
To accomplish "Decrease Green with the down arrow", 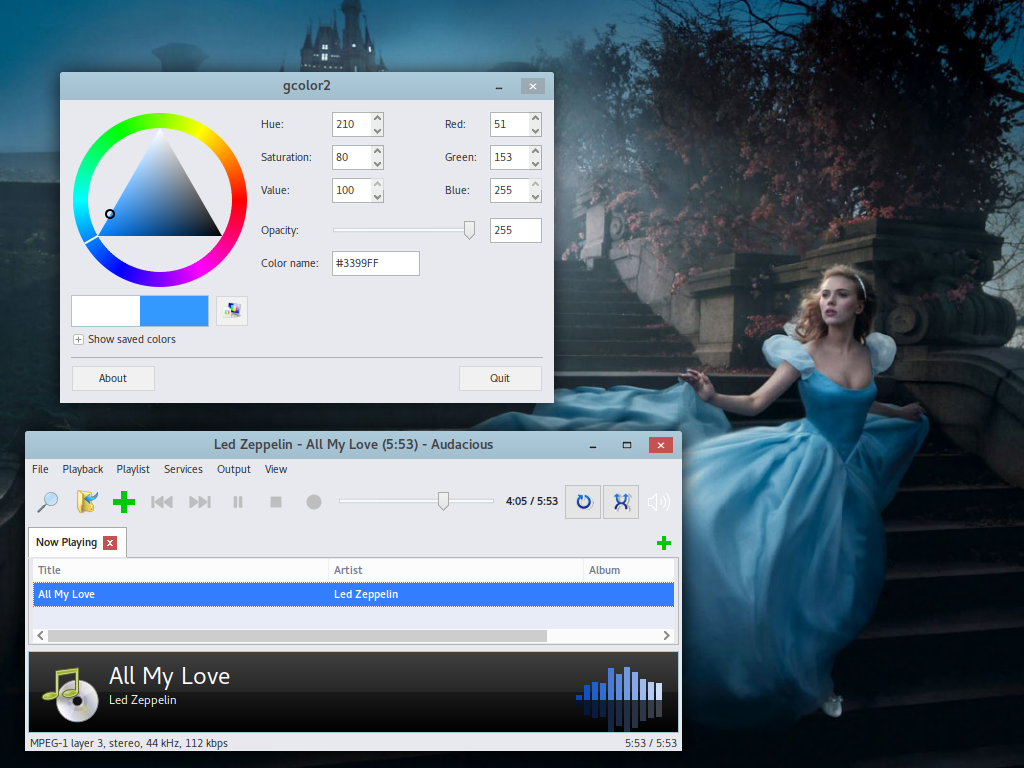I will [x=536, y=164].
